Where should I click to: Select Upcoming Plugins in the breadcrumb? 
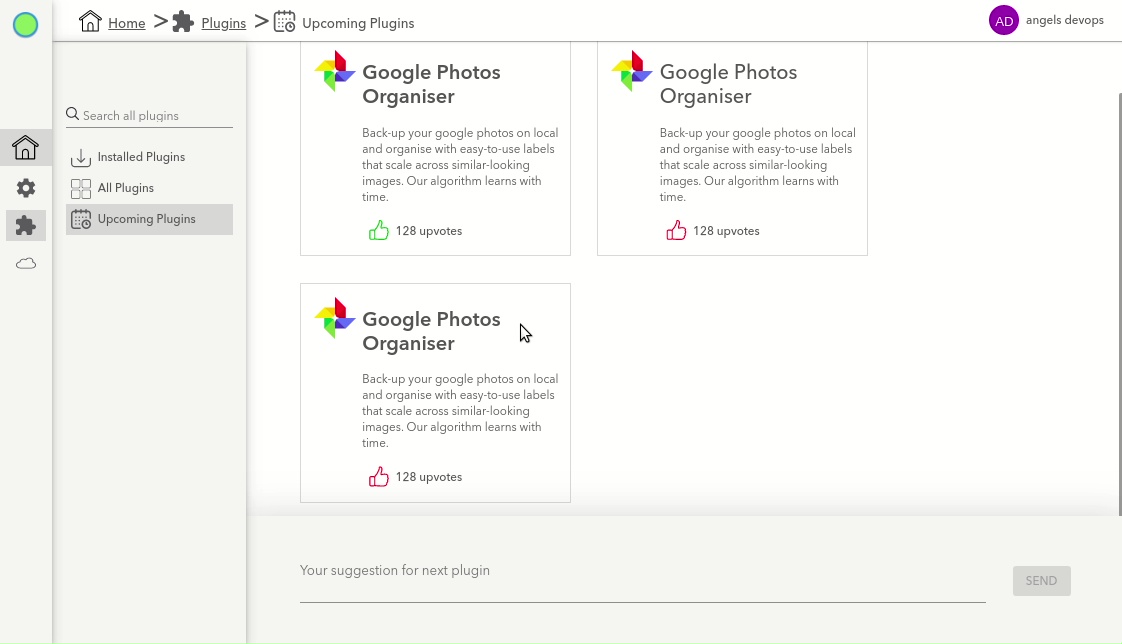point(357,23)
